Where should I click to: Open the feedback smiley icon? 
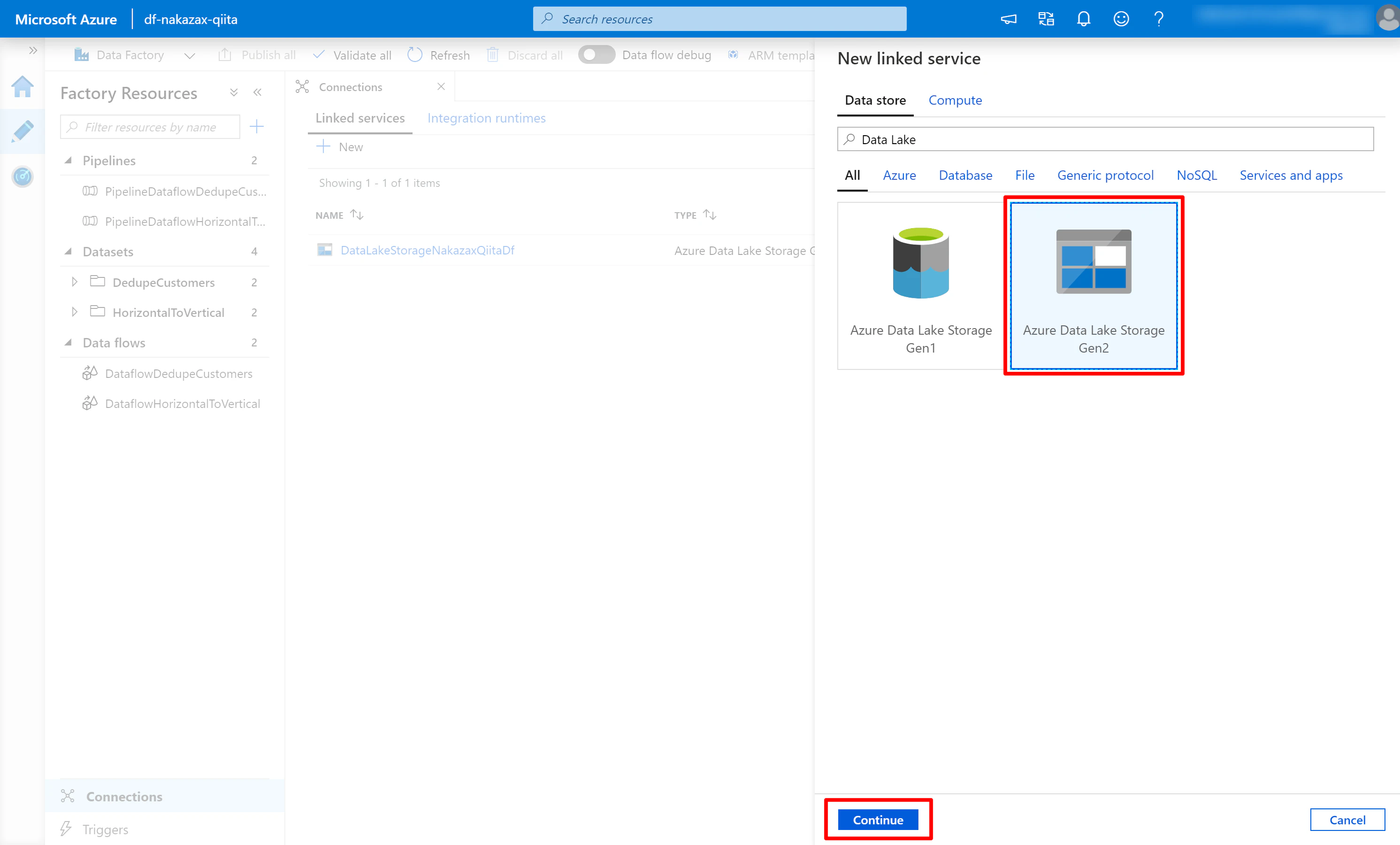tap(1120, 19)
